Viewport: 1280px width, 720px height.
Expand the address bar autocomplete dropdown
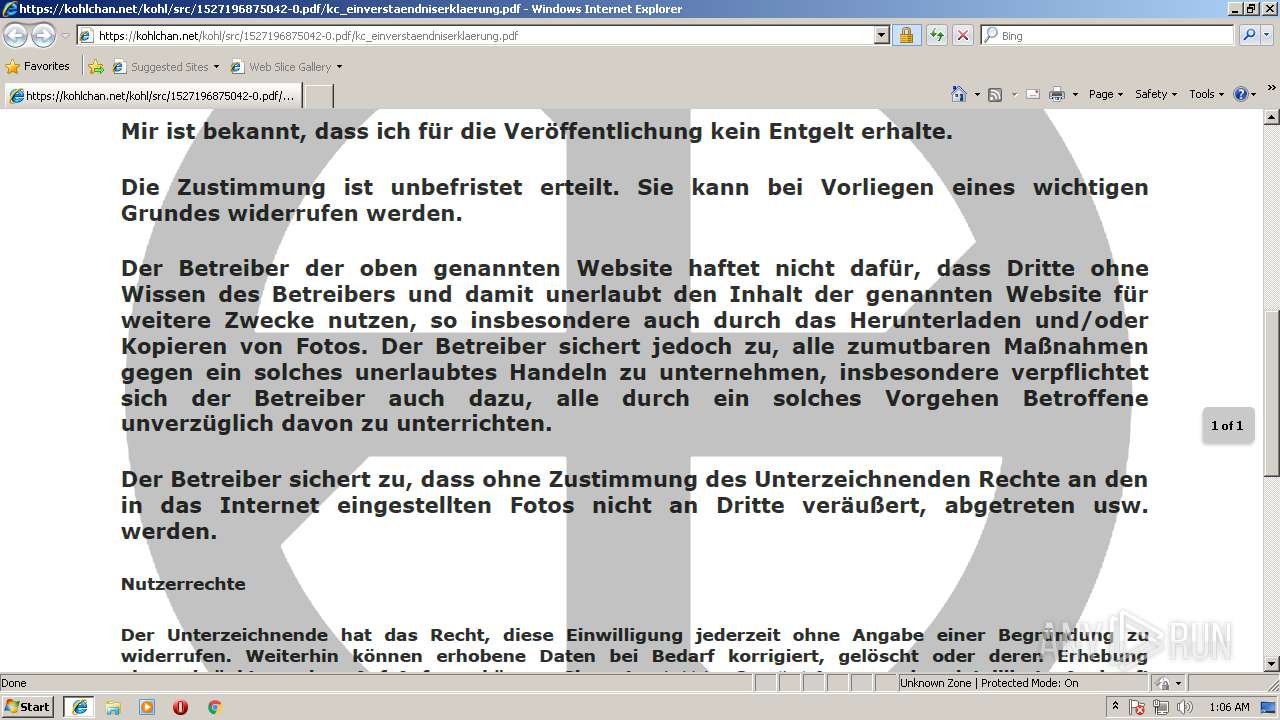point(881,36)
